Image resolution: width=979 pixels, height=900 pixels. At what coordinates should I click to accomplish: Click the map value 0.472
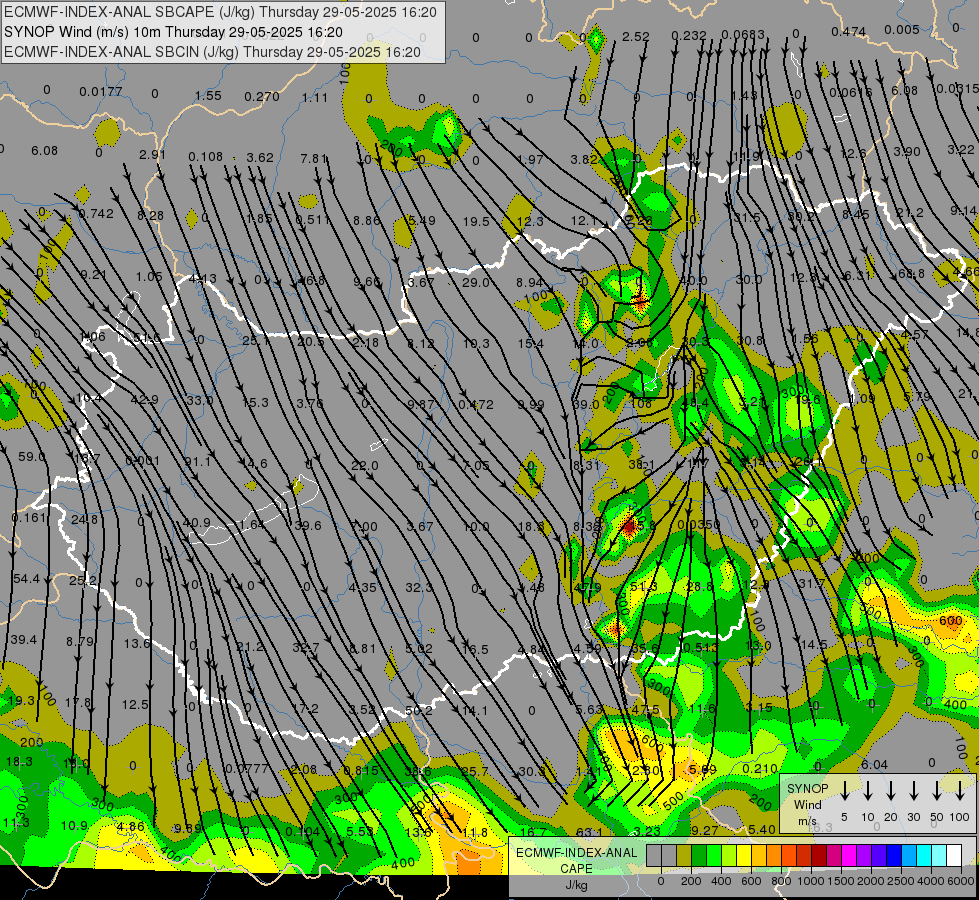[x=476, y=405]
